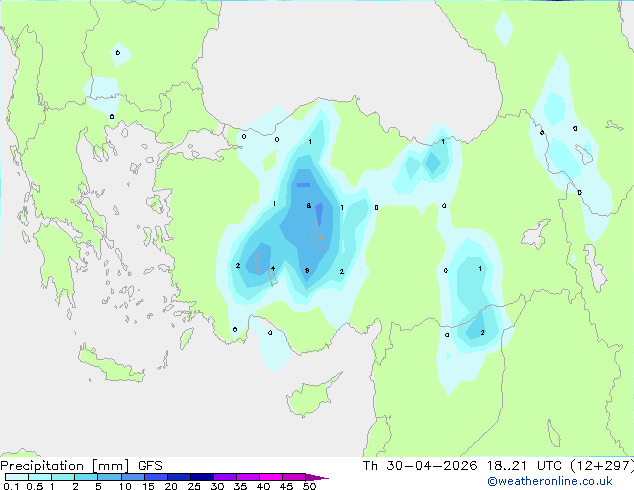Click the 45–50 mm legend swatch
This screenshot has height=490, width=634.
pos(294,477)
